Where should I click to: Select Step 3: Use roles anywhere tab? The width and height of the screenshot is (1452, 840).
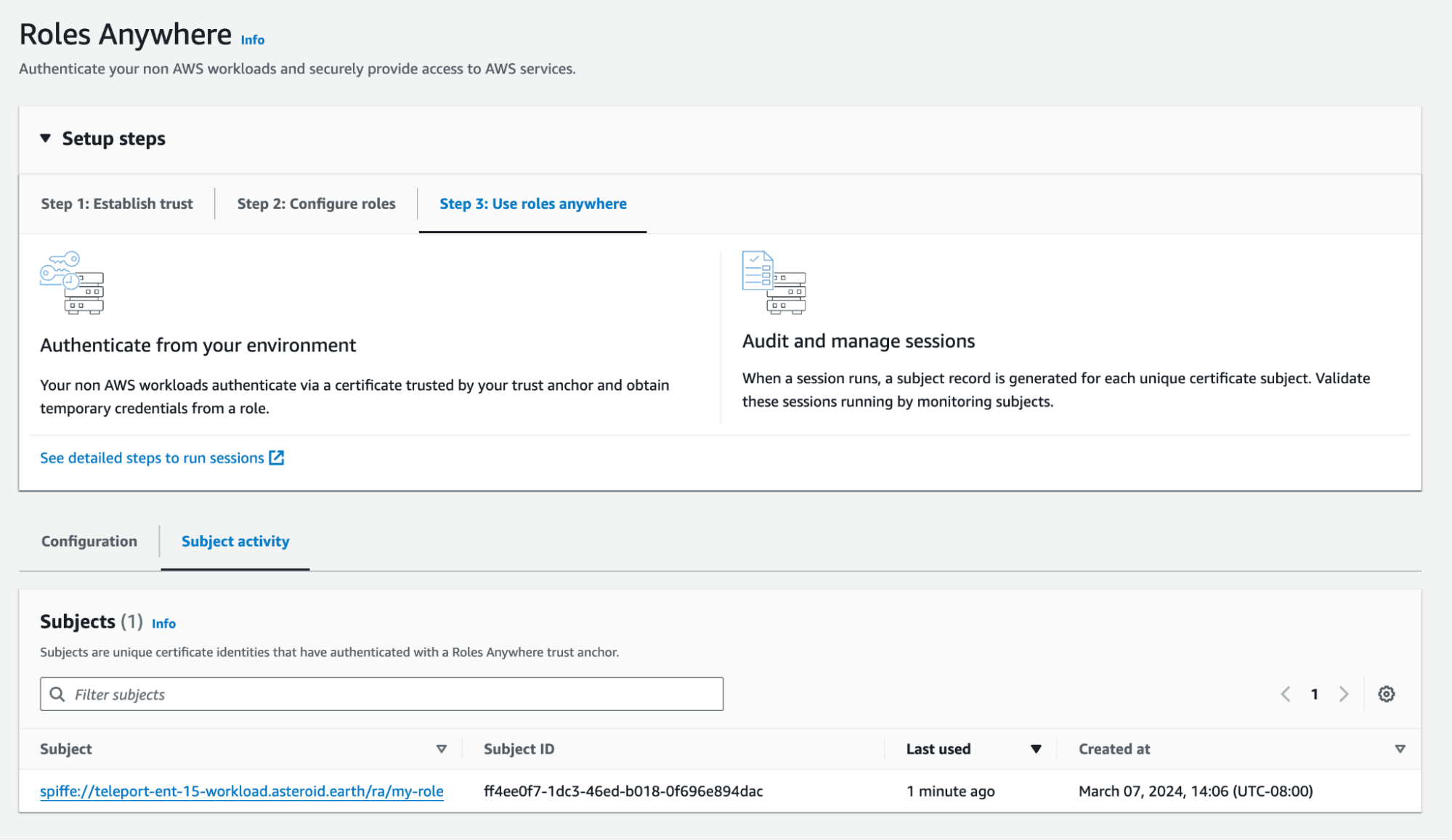pyautogui.click(x=532, y=203)
